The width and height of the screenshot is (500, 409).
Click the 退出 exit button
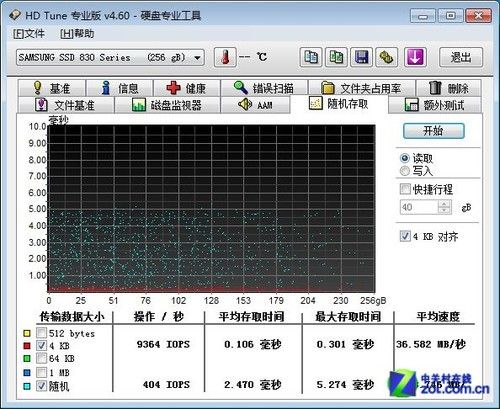tap(461, 57)
